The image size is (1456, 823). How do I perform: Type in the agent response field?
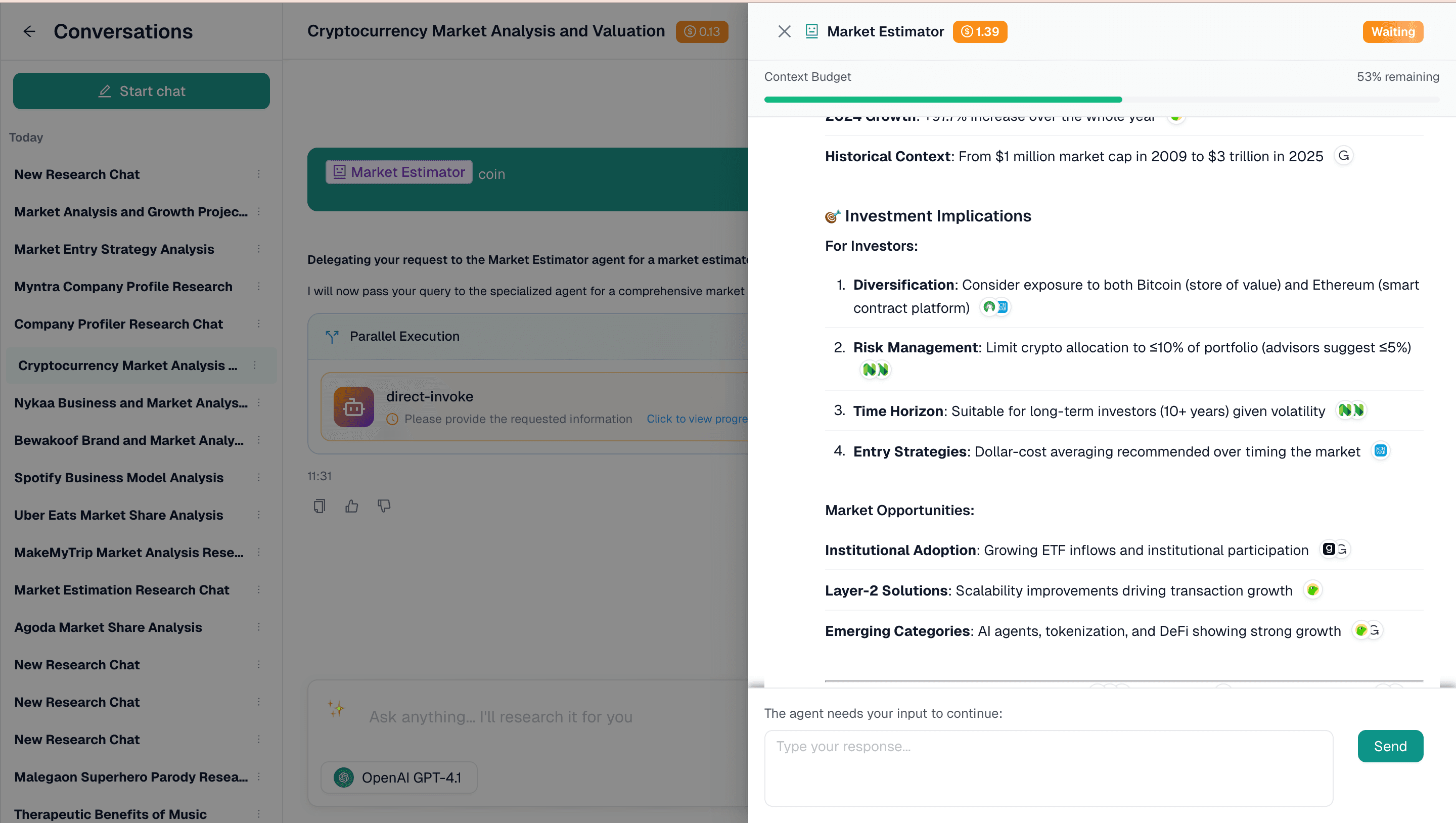1049,767
